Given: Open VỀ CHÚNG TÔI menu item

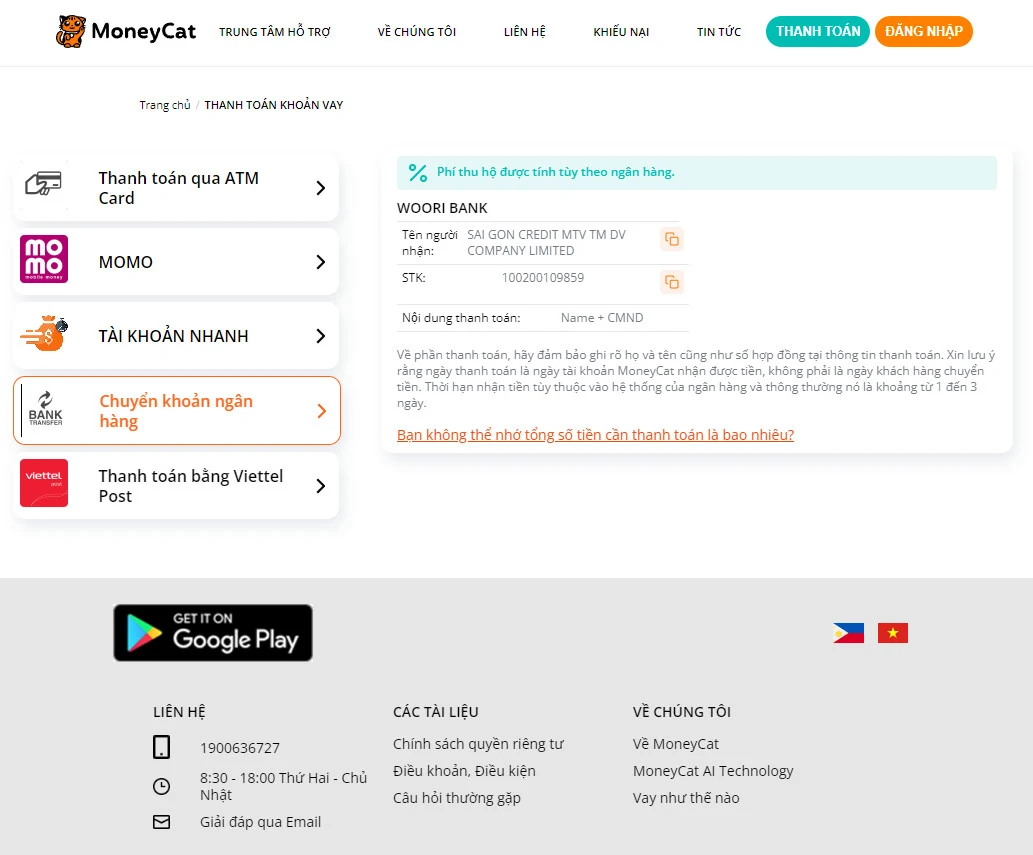Looking at the screenshot, I should point(417,32).
